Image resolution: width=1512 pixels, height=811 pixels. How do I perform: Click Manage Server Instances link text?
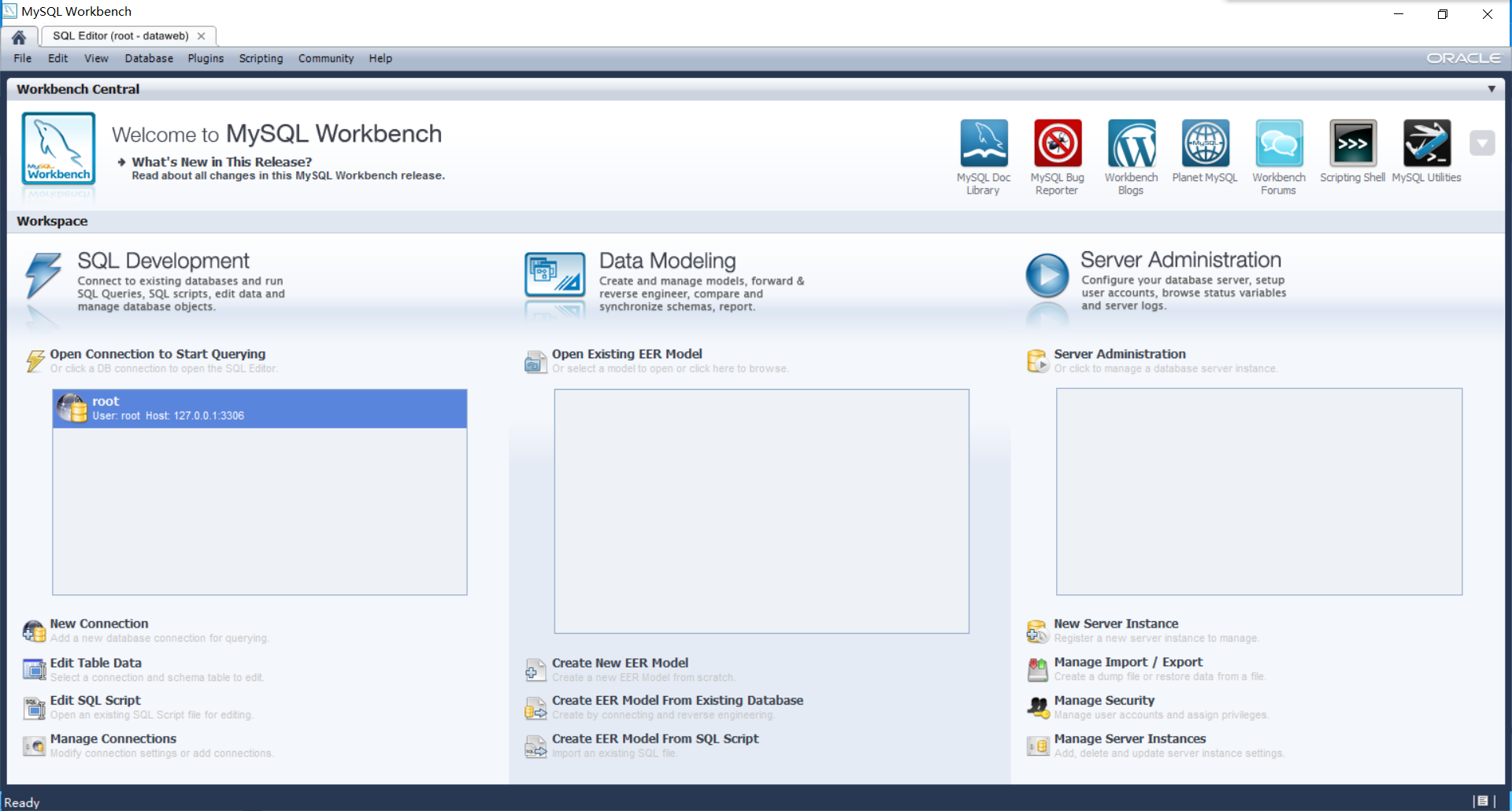pyautogui.click(x=1130, y=739)
